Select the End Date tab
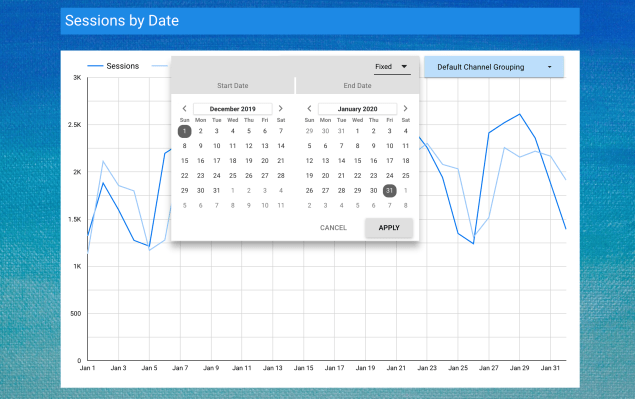This screenshot has width=635, height=399. (357, 85)
